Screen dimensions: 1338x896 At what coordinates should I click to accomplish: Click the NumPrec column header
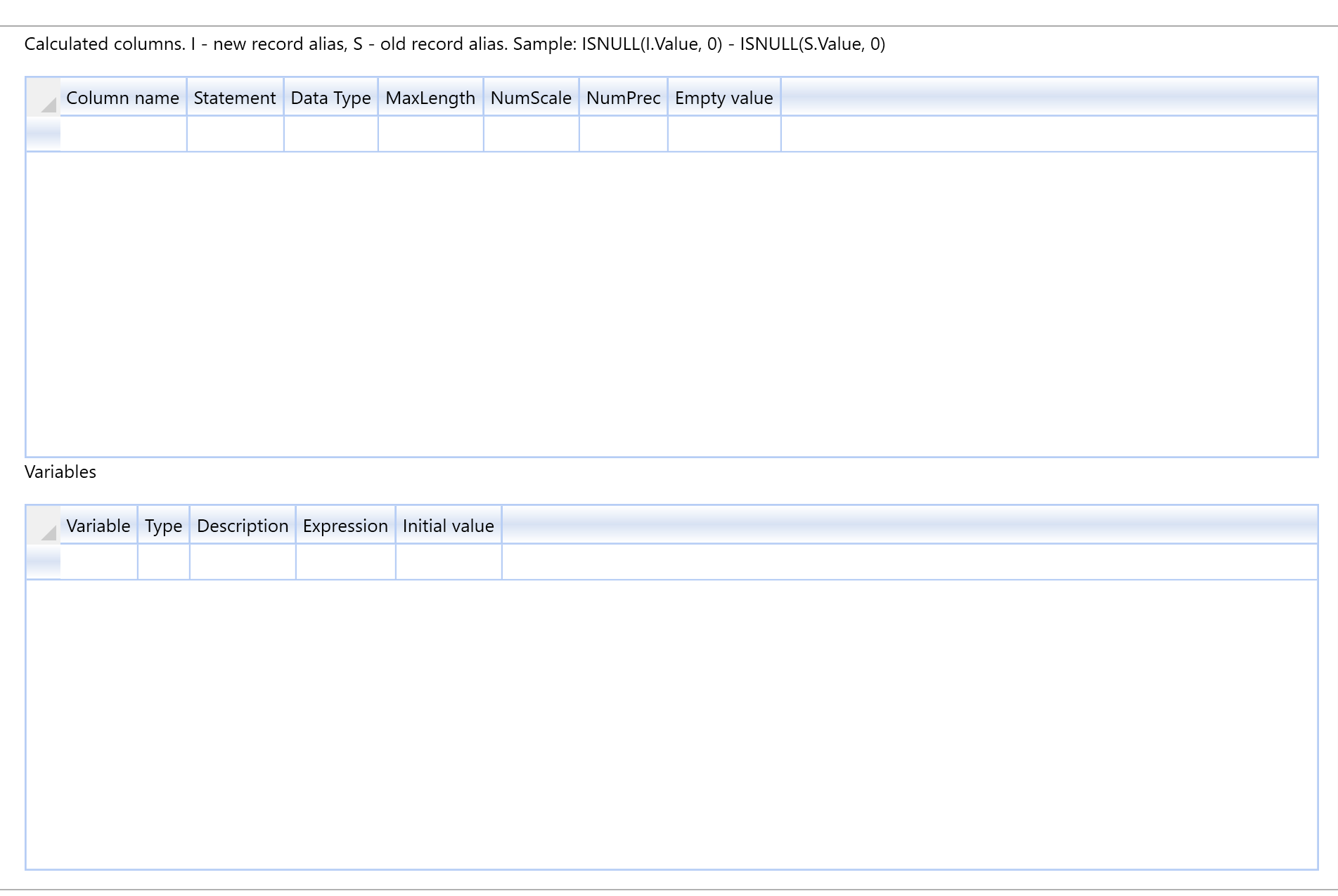click(623, 97)
